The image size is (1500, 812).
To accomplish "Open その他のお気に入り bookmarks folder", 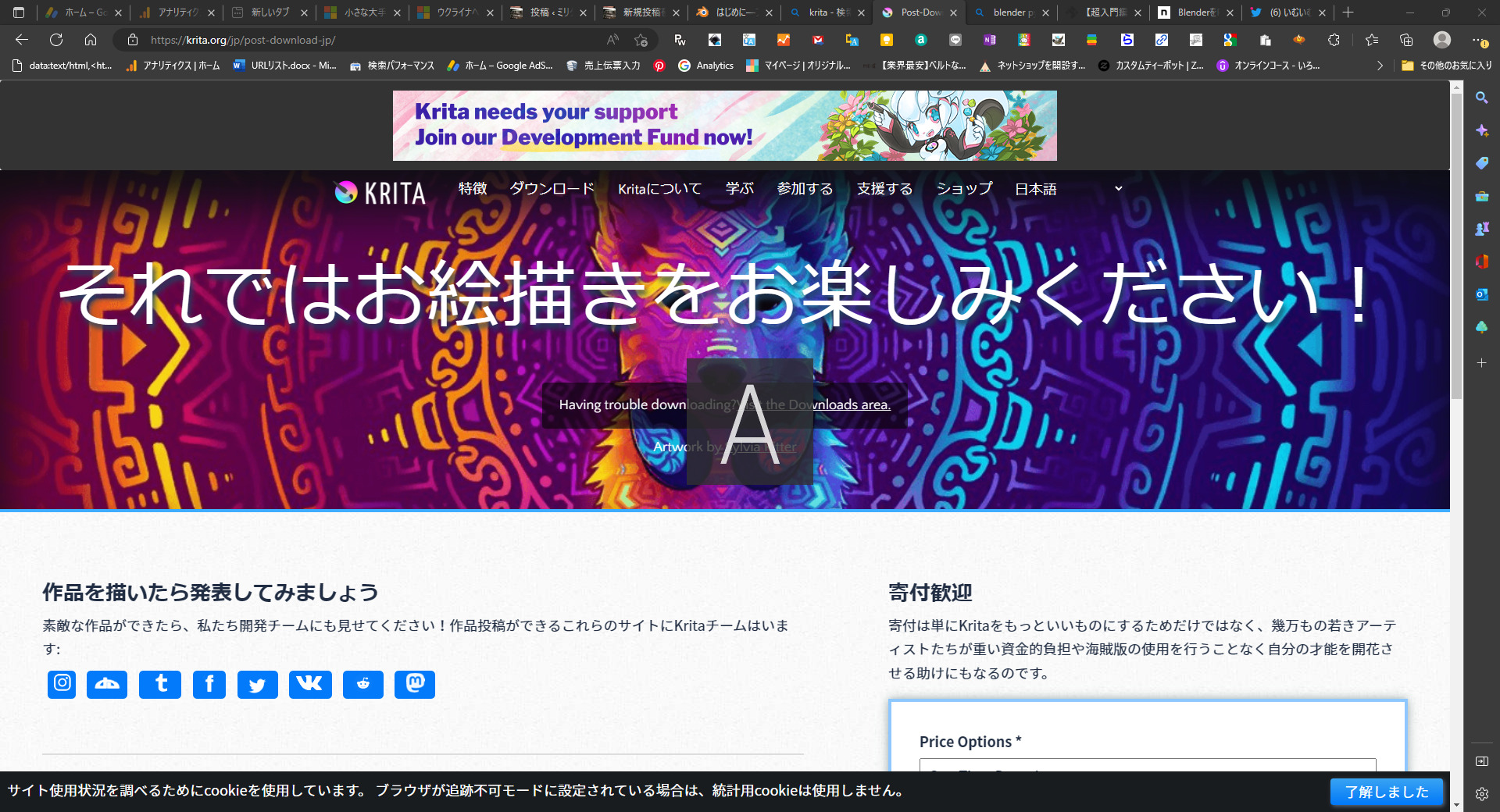I will click(1446, 66).
